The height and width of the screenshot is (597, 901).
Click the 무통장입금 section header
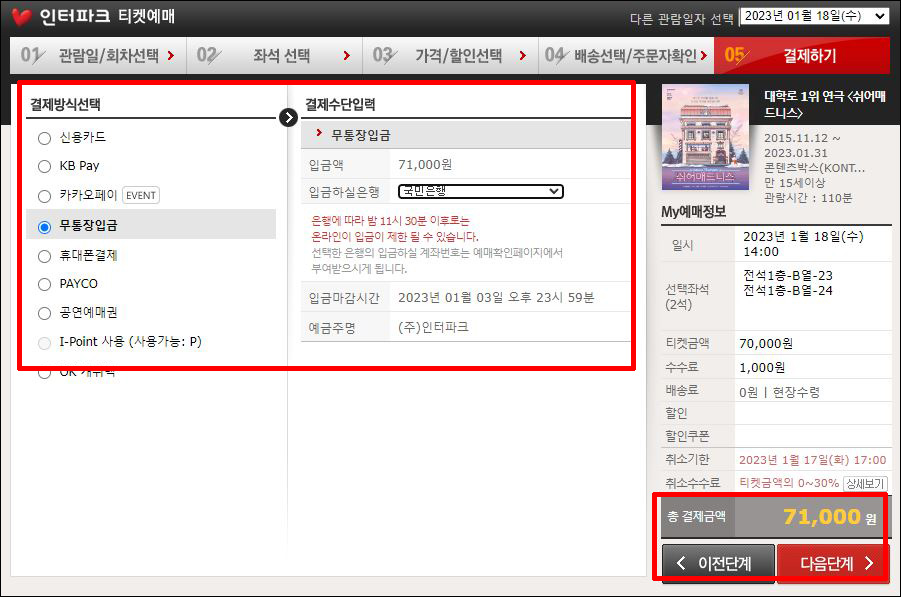[x=465, y=135]
